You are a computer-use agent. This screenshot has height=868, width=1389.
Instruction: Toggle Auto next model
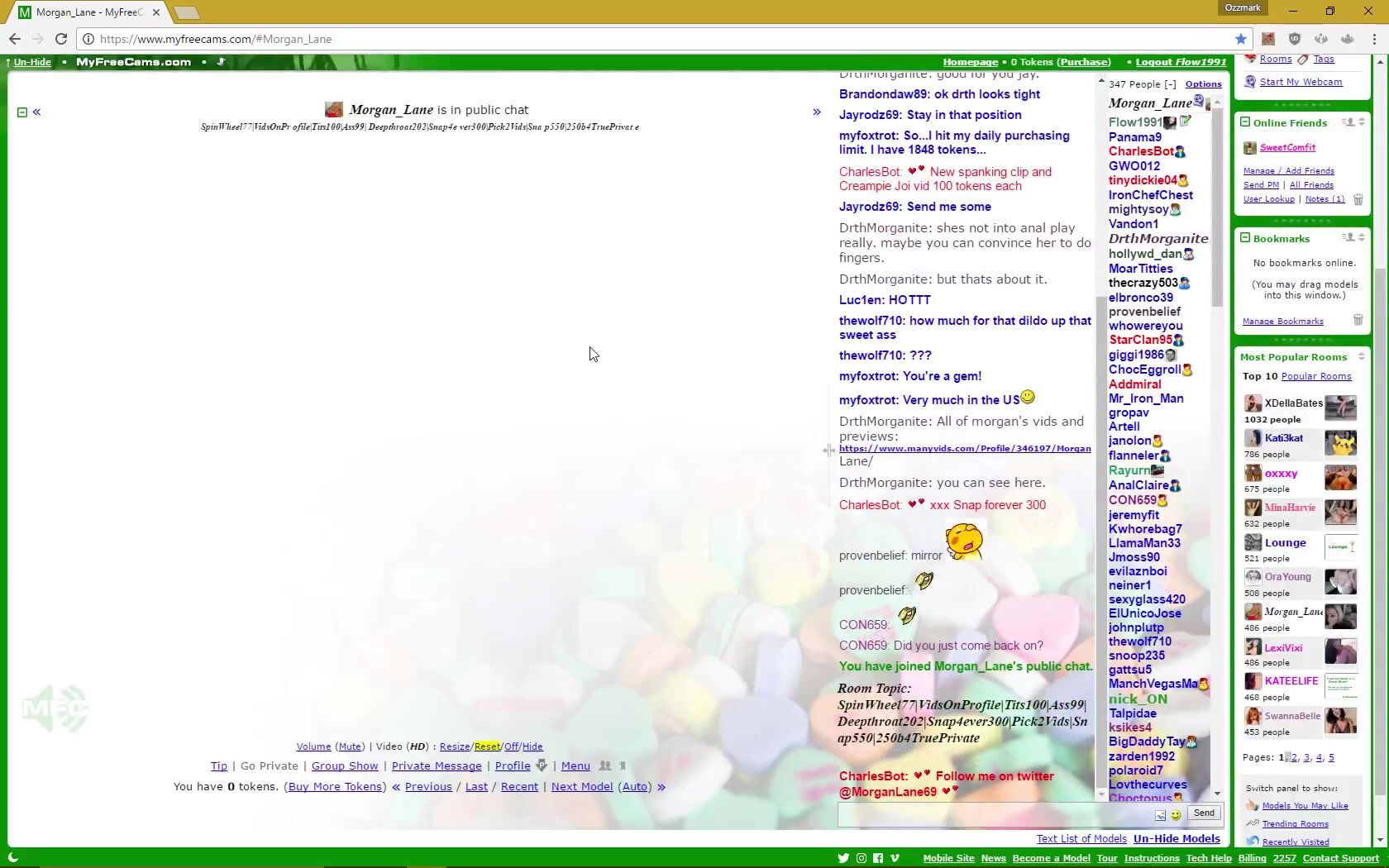point(634,787)
